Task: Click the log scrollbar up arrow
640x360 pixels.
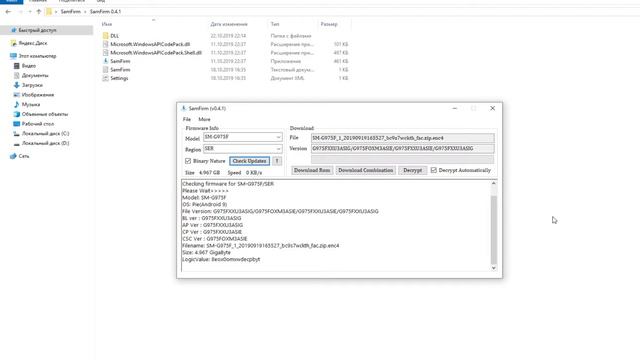Action: click(x=493, y=184)
